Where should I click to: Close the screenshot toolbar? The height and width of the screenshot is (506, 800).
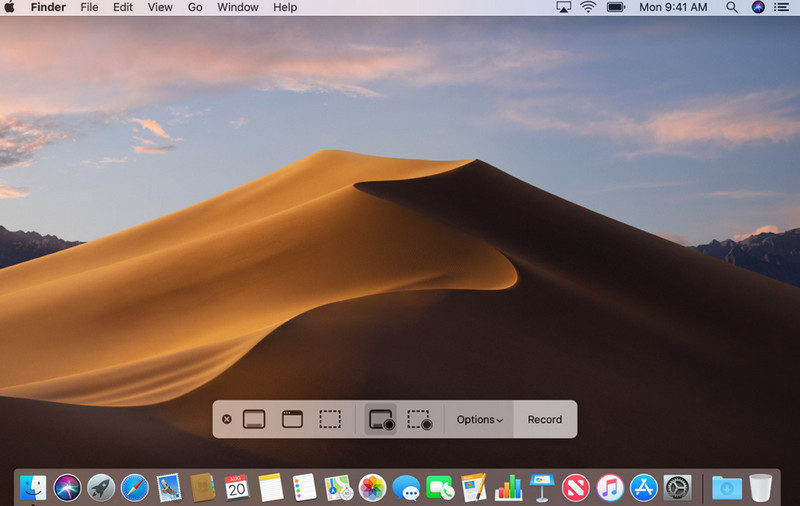click(x=227, y=419)
